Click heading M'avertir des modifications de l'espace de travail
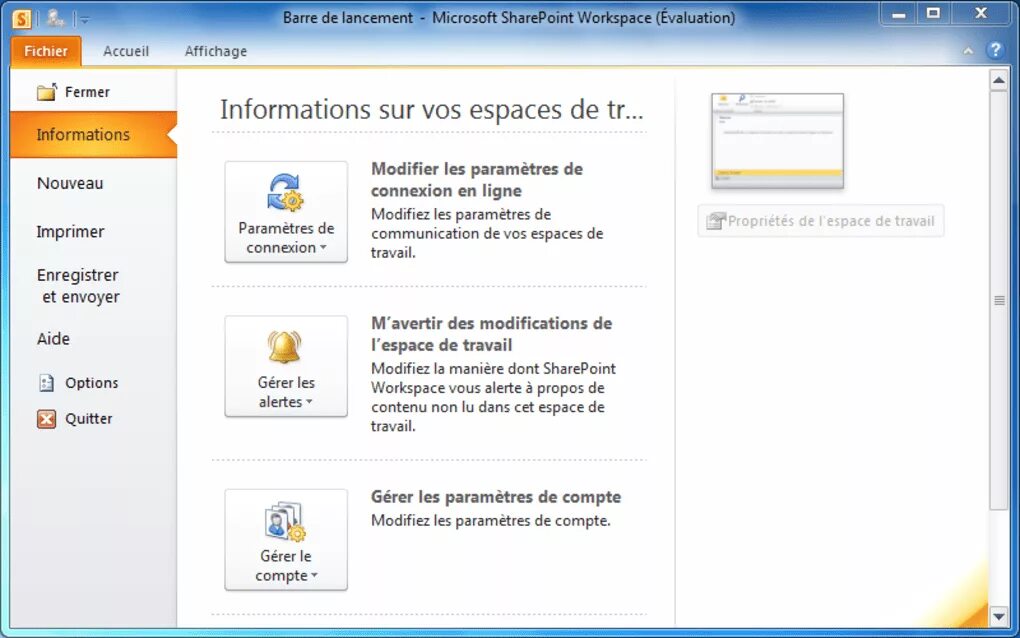 point(491,334)
